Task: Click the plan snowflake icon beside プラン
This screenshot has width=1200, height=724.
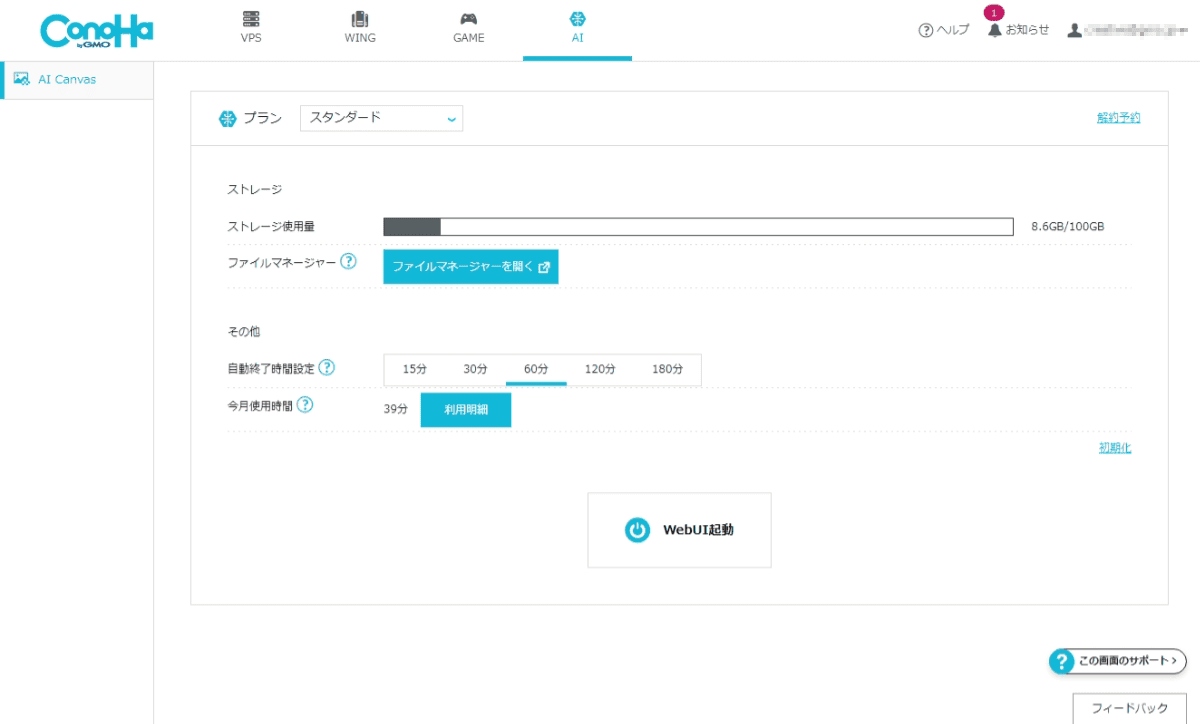Action: coord(227,118)
